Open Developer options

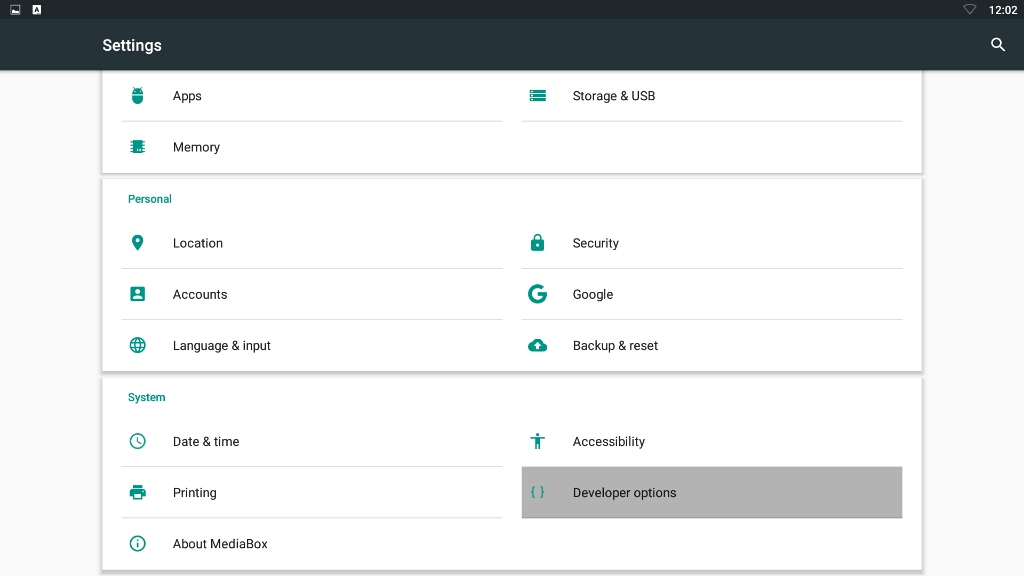[624, 493]
